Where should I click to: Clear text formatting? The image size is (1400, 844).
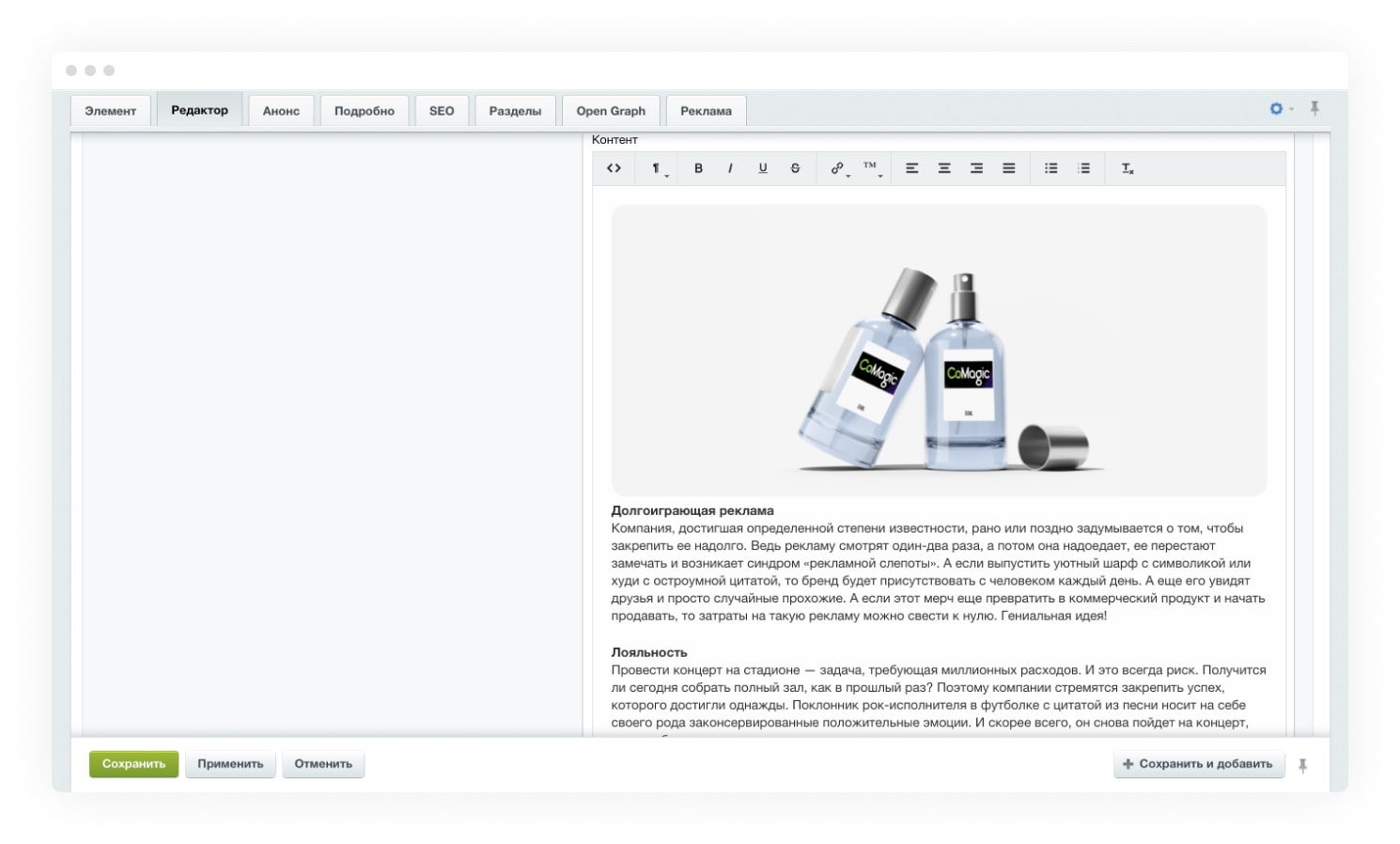click(1128, 168)
